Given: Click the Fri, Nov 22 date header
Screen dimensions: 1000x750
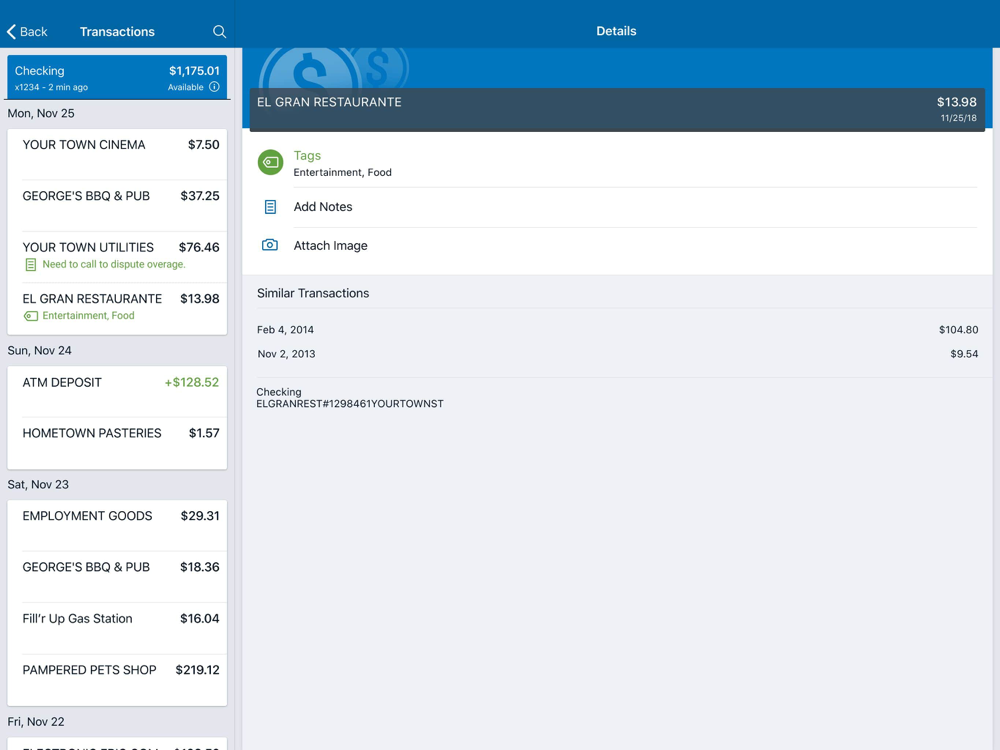Looking at the screenshot, I should tap(36, 722).
